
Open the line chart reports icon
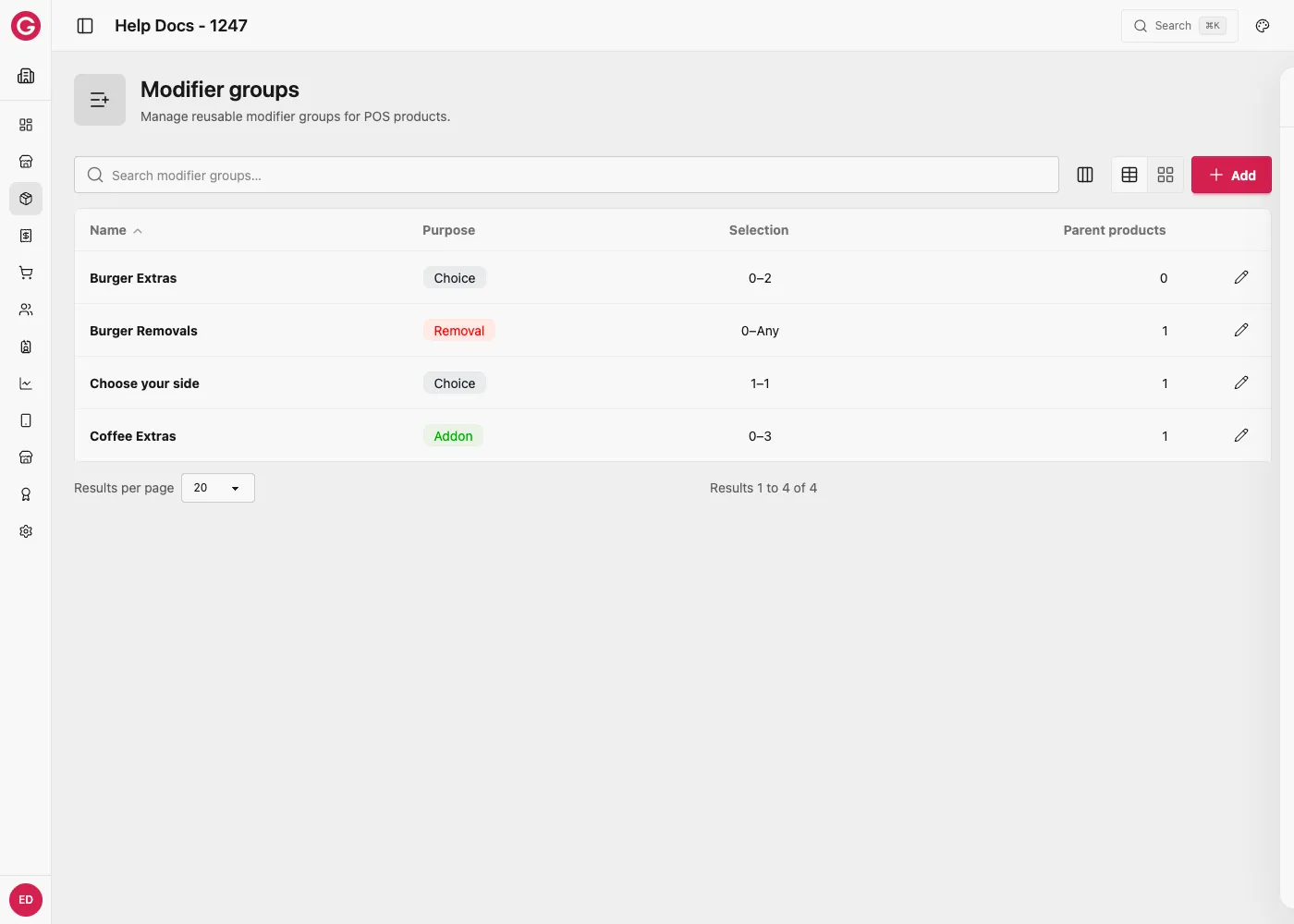pos(26,383)
